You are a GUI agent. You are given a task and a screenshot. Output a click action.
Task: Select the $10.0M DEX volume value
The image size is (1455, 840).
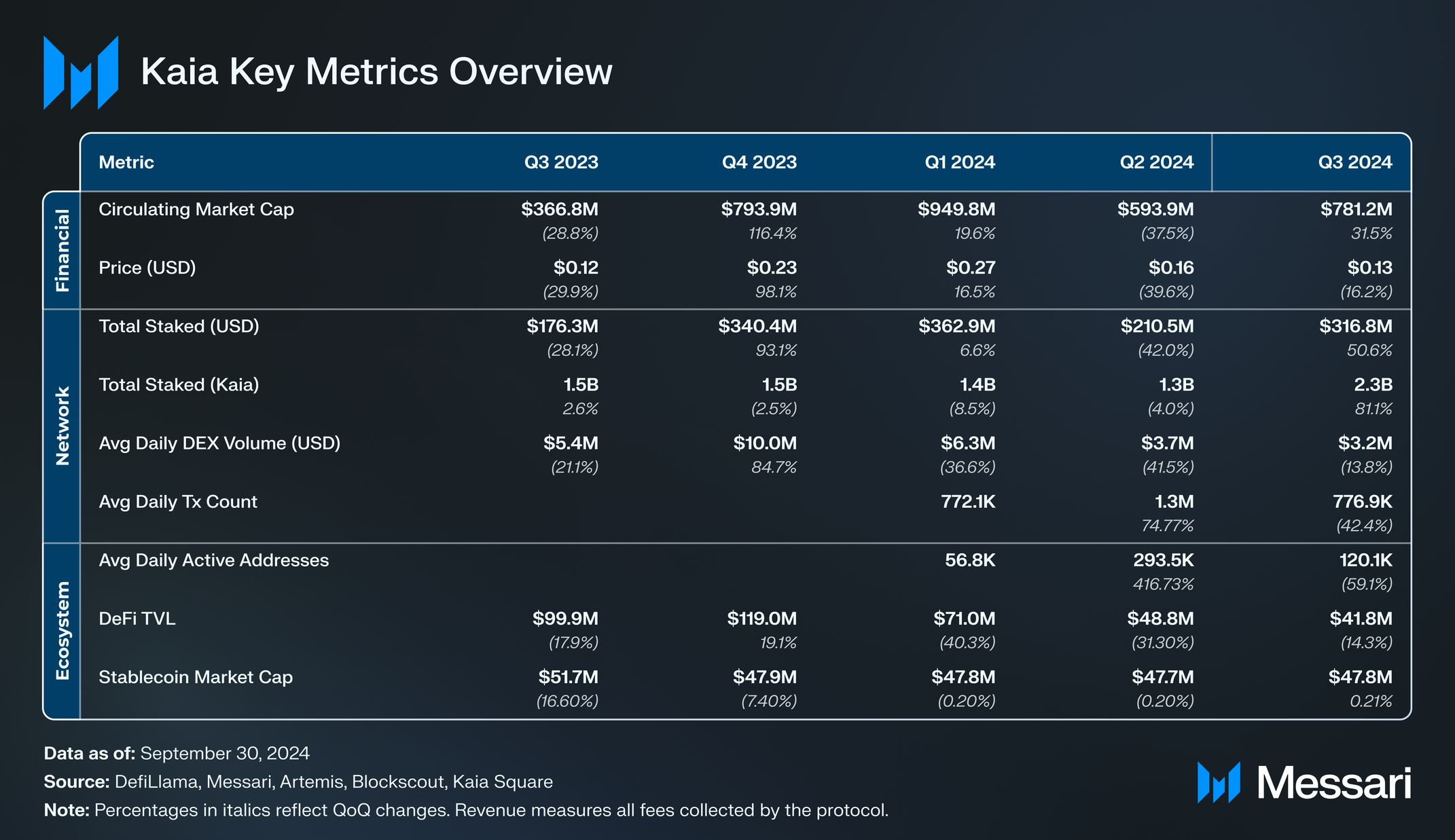click(x=765, y=443)
